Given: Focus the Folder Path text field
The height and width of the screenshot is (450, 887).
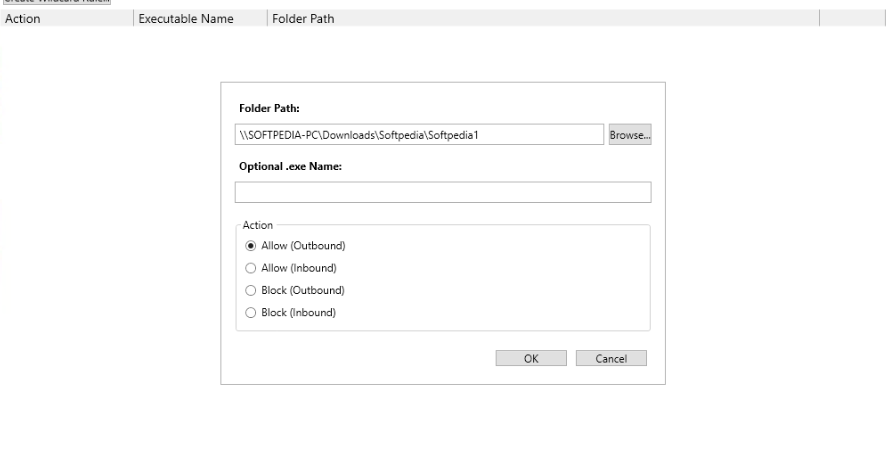Looking at the screenshot, I should 419,135.
